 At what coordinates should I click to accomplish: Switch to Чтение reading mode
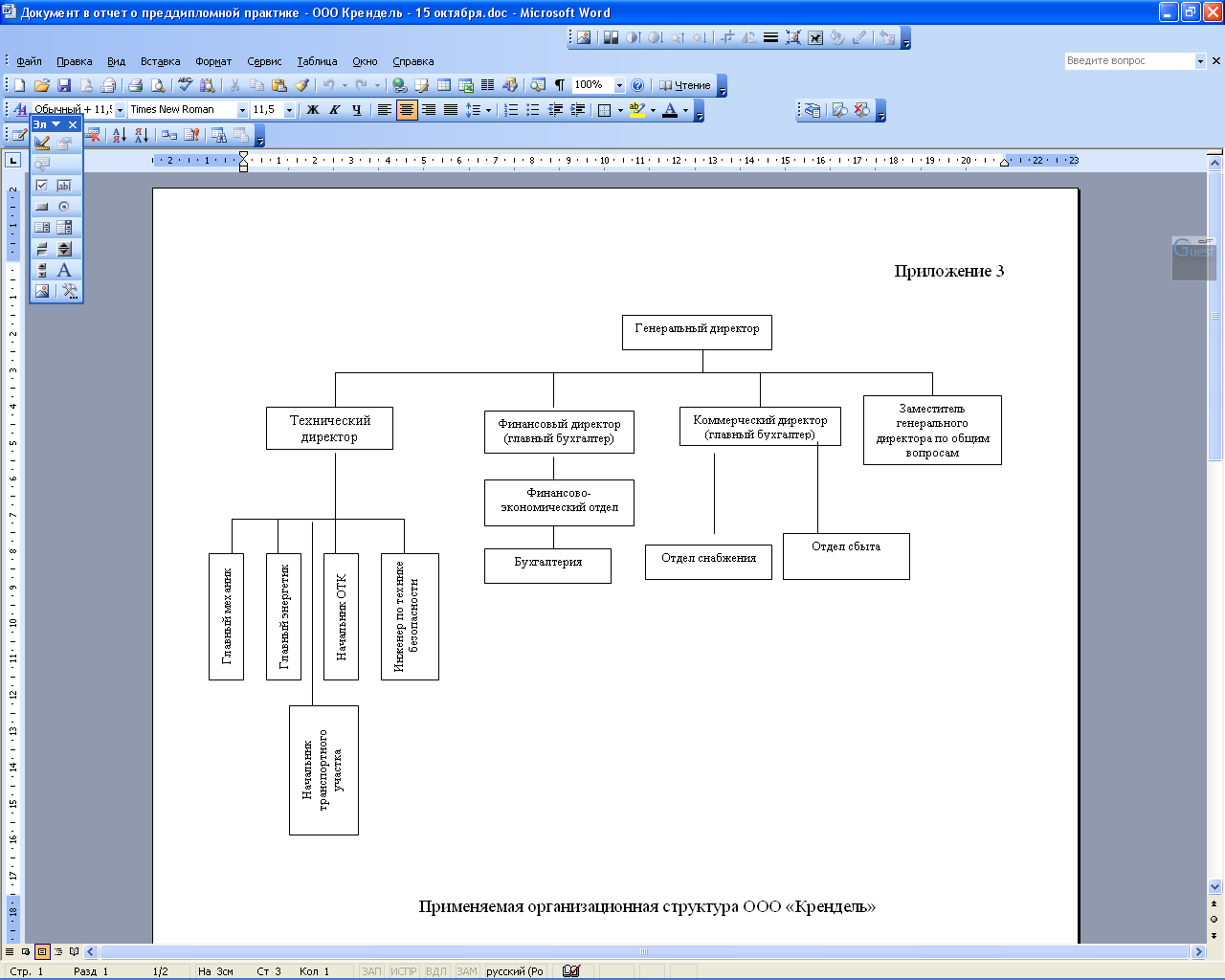coord(684,85)
